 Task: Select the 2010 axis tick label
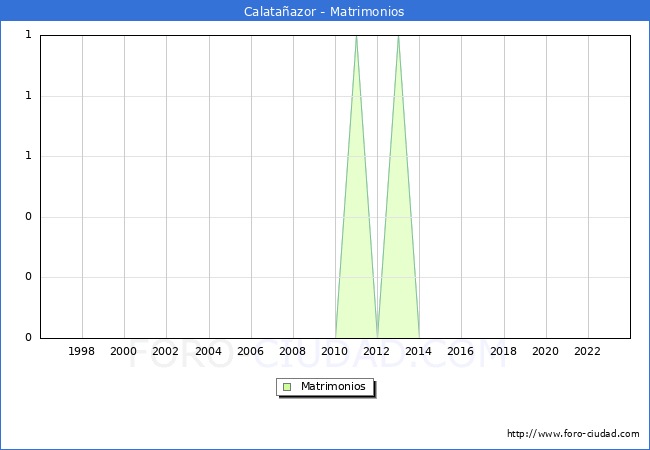coord(335,352)
